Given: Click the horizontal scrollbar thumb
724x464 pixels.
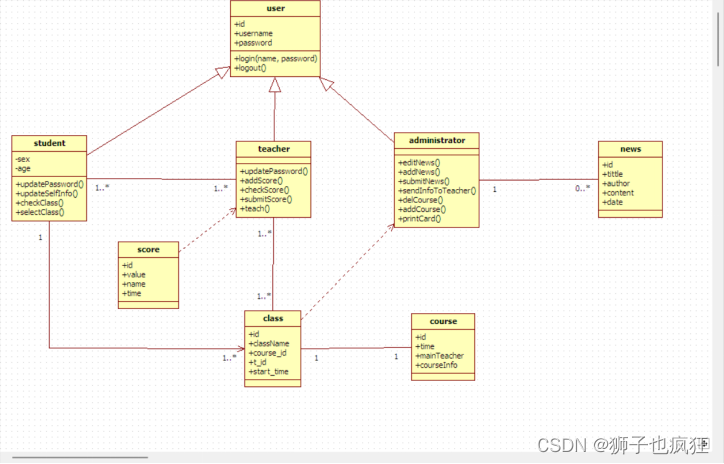Looking at the screenshot, I should click(x=79, y=457).
